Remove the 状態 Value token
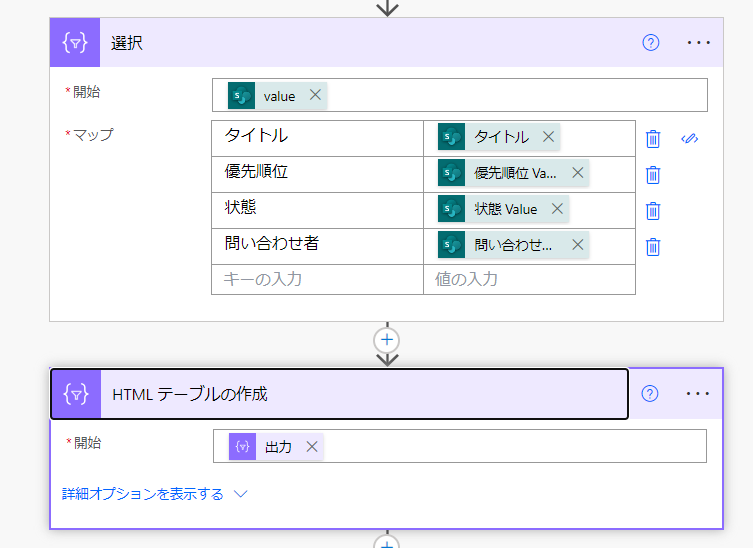 (x=557, y=208)
